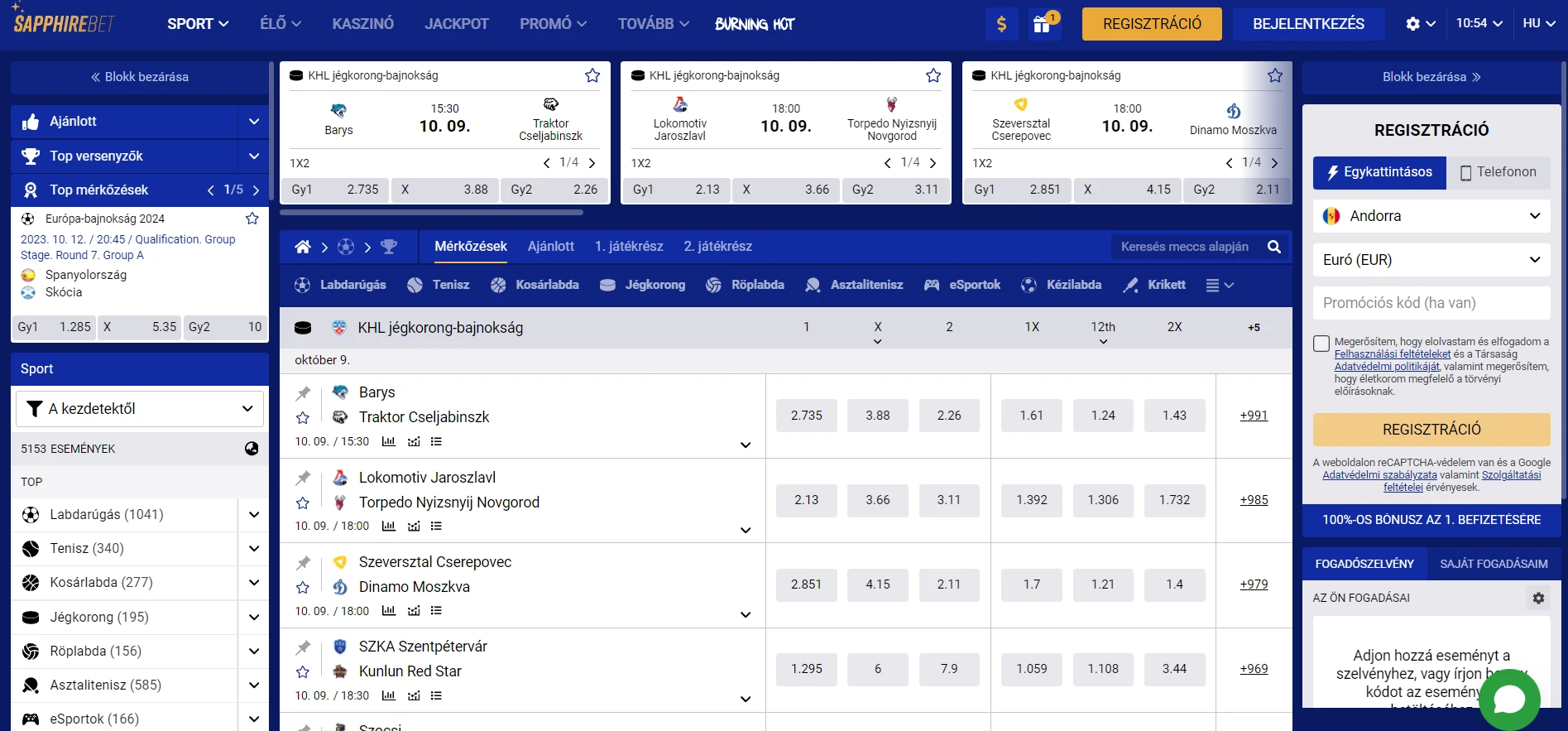
Task: Open +991 more markets link
Action: click(1254, 416)
